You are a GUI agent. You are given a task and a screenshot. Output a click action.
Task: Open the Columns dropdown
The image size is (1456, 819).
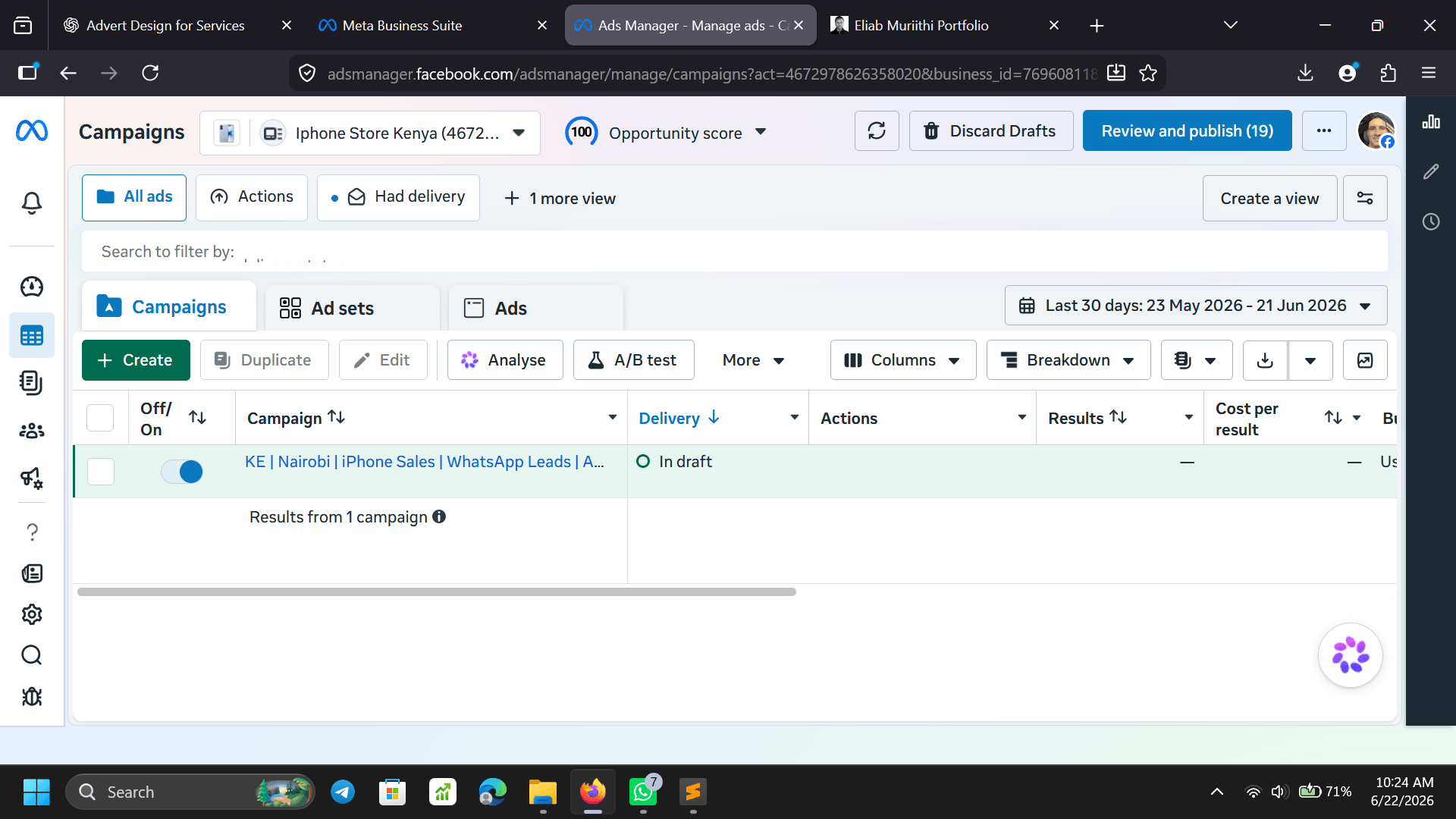pyautogui.click(x=902, y=360)
